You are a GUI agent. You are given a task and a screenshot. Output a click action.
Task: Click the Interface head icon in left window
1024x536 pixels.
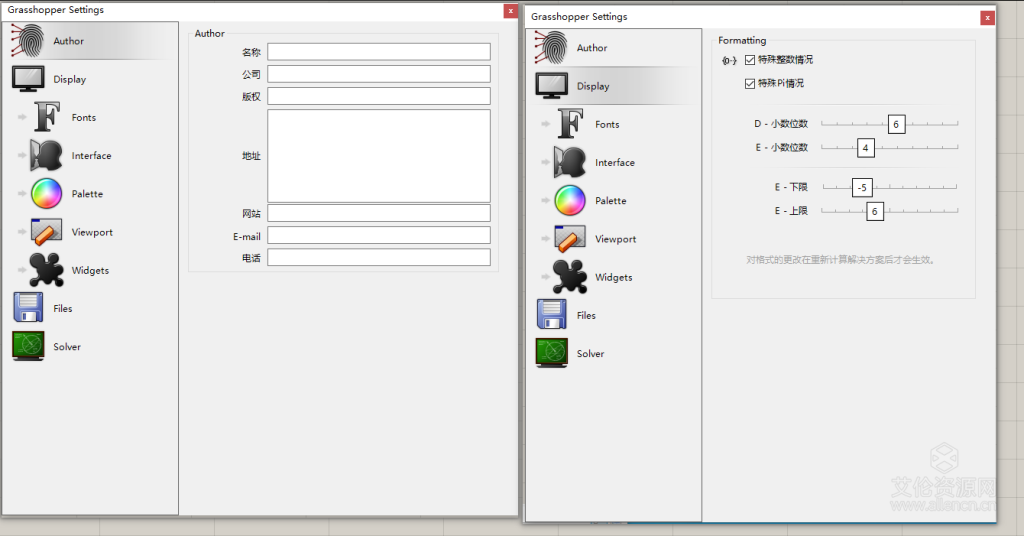point(46,155)
